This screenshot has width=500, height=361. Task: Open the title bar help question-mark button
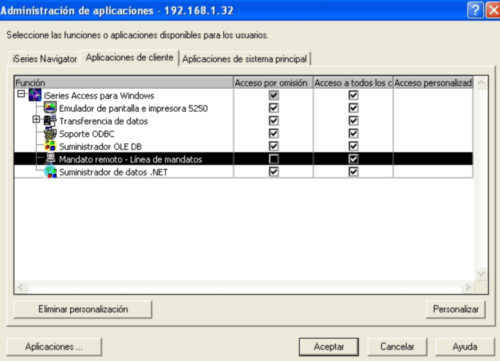475,10
